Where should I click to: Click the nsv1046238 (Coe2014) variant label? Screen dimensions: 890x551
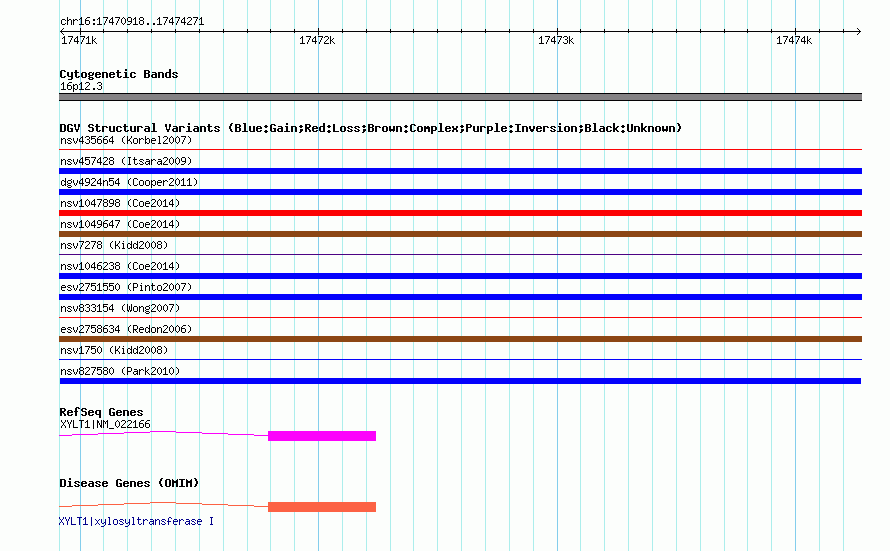[x=120, y=266]
